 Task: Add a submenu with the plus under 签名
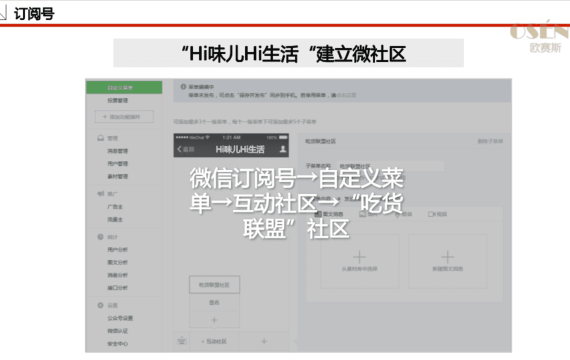[x=214, y=320]
